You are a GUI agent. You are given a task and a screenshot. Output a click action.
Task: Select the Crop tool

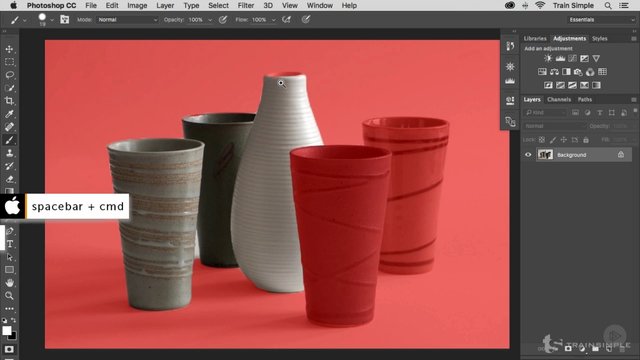coord(9,101)
